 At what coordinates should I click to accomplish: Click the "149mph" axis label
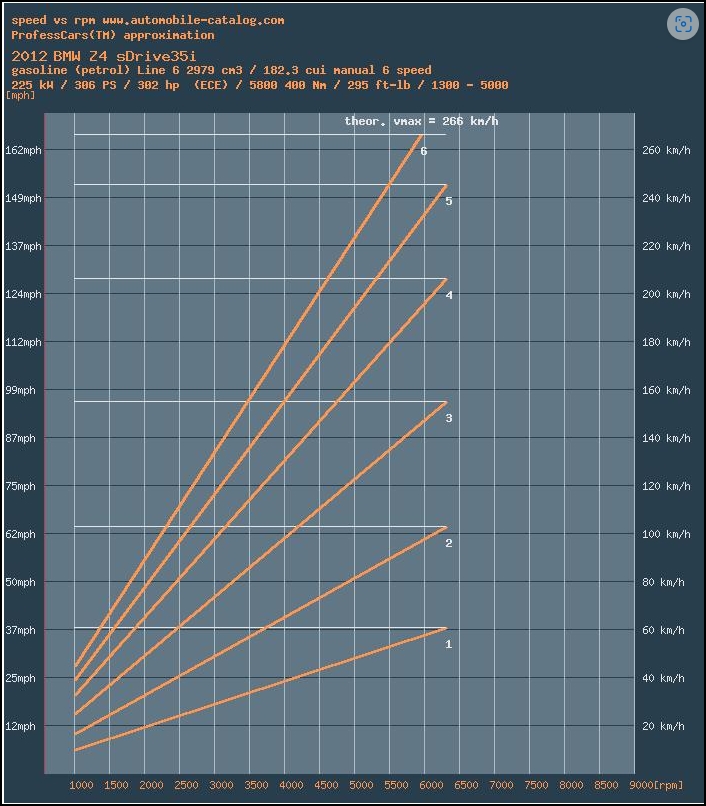coord(23,198)
